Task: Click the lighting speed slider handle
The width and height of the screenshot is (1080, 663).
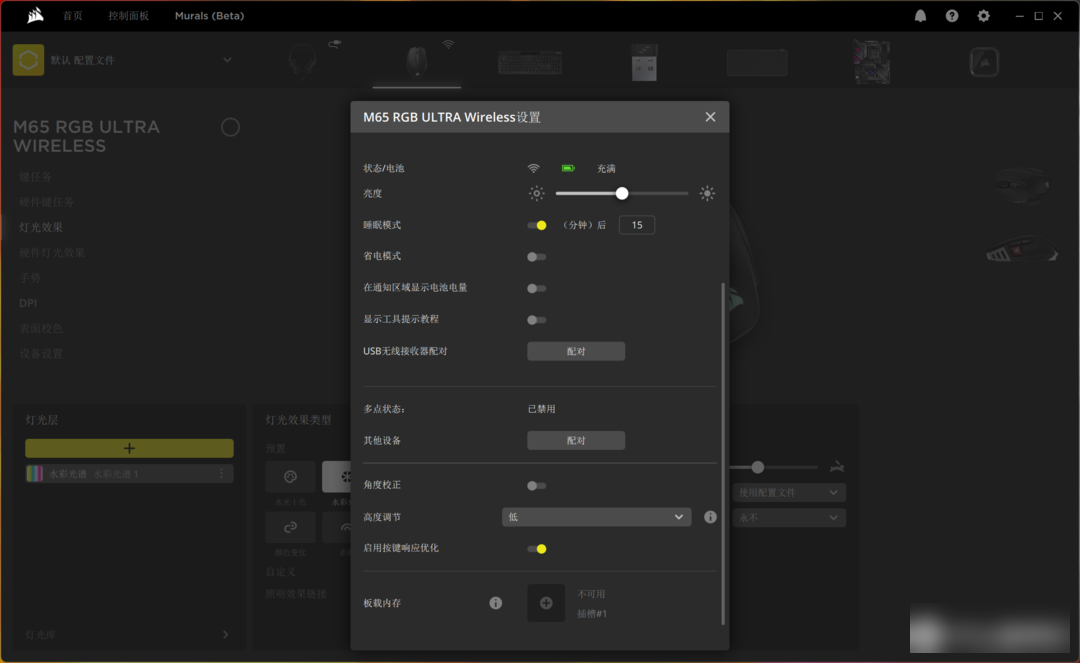Action: 758,467
